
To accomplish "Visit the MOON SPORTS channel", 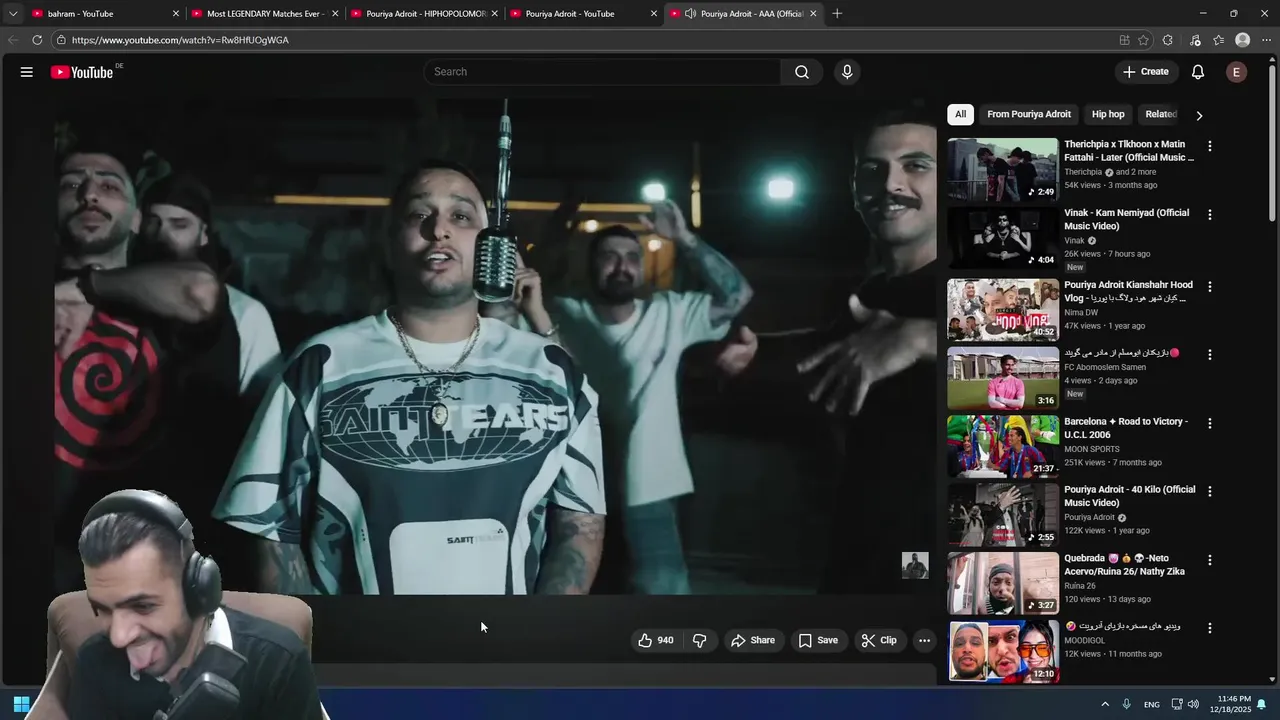I will [x=1092, y=449].
